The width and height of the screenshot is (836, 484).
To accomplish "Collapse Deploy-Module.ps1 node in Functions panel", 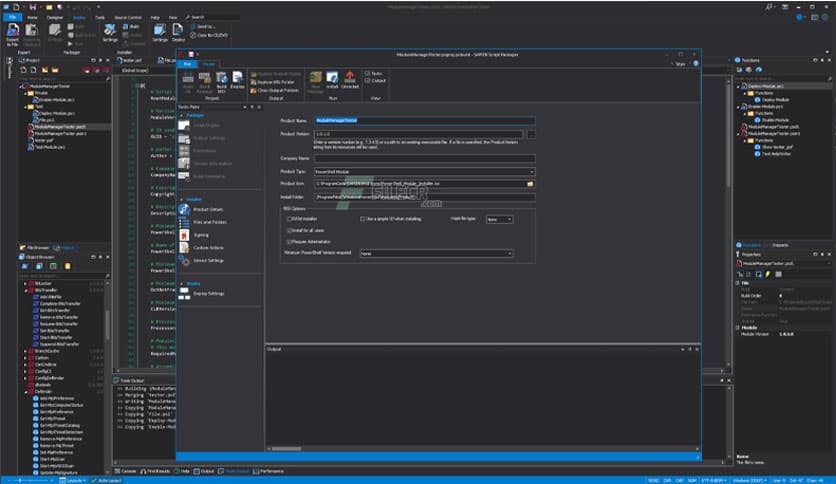I will (738, 86).
